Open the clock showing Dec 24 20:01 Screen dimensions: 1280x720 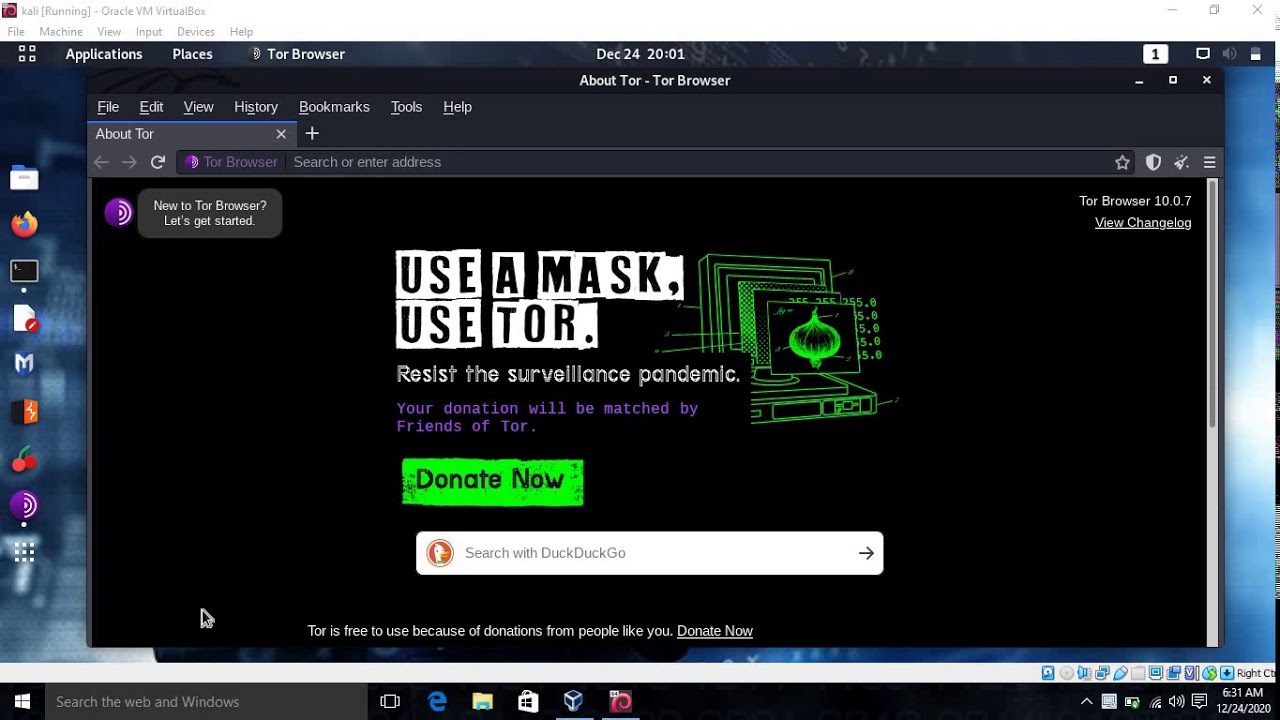[640, 54]
